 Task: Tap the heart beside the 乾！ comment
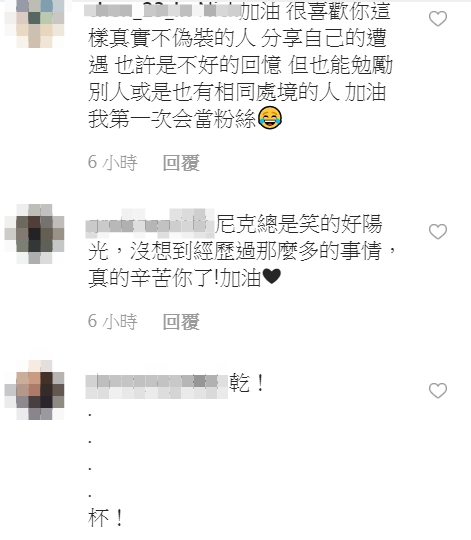[438, 391]
